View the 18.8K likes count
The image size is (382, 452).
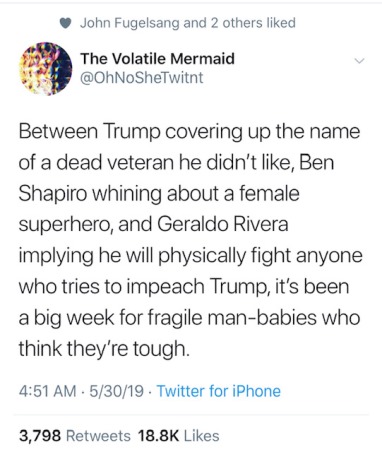158,435
